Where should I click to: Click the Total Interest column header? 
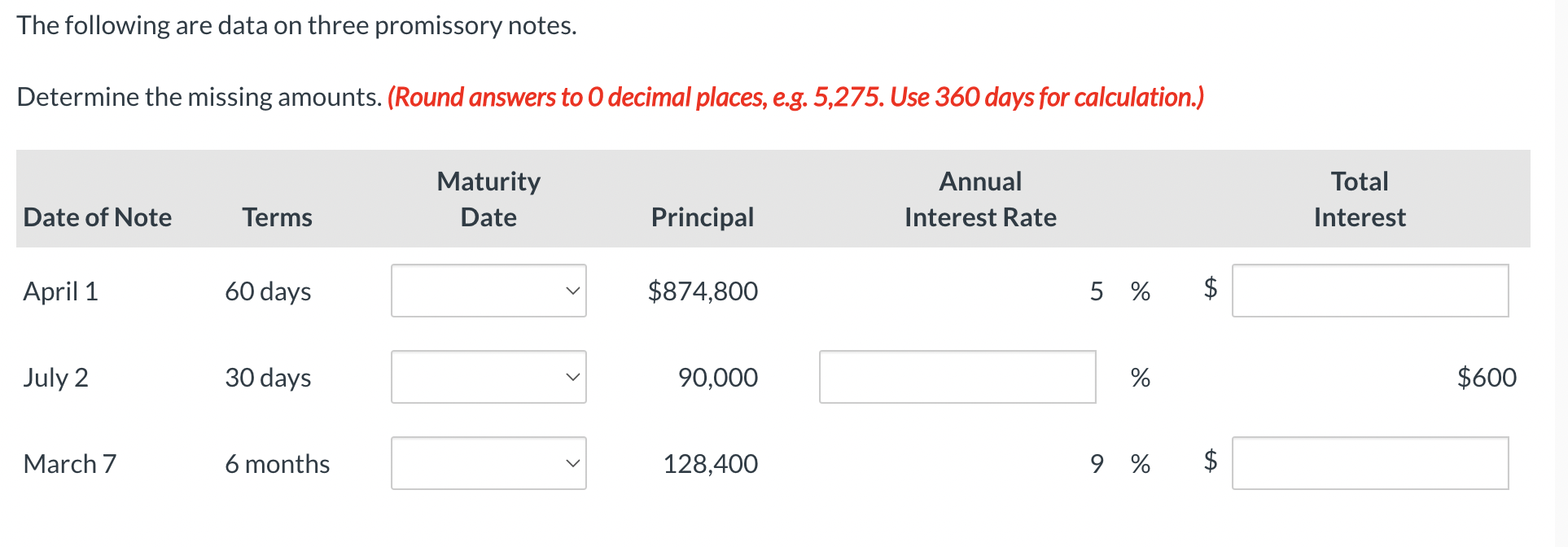click(x=1360, y=199)
